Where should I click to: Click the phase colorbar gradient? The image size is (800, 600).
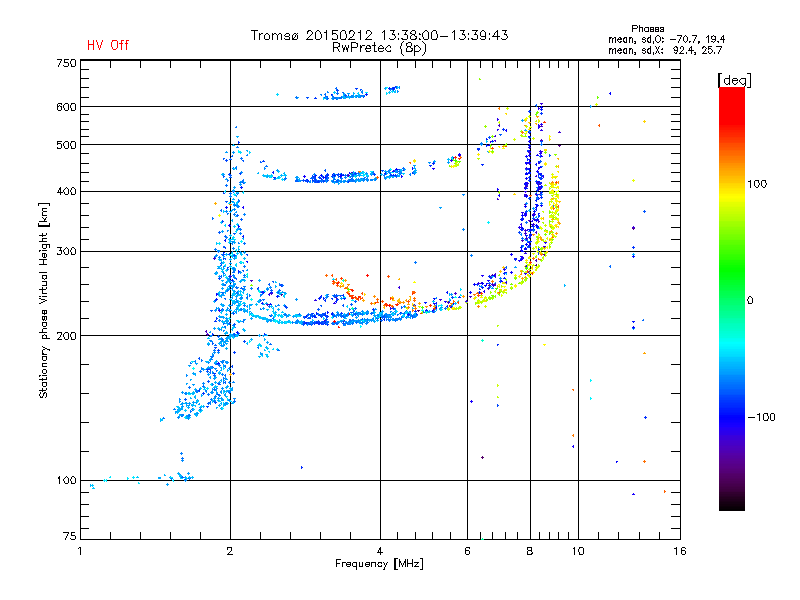point(732,298)
